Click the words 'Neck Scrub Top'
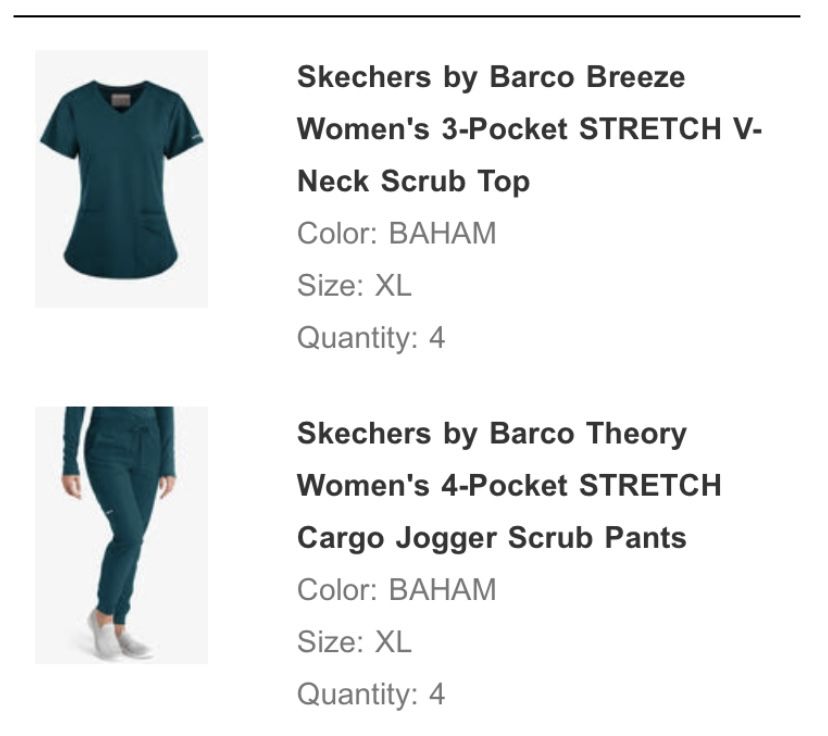Viewport: 828px width, 736px height. [x=413, y=182]
